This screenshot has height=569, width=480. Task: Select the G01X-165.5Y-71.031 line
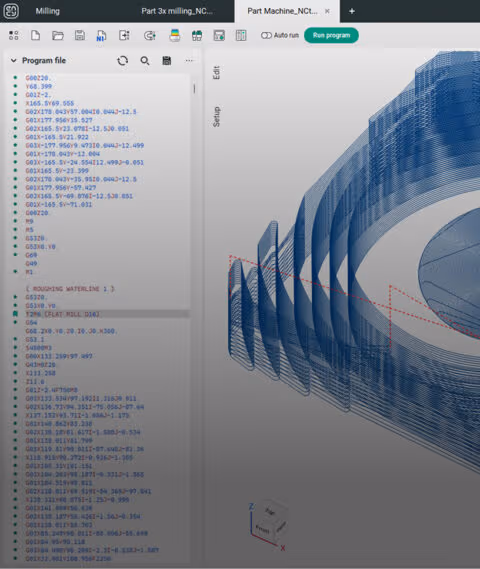click(x=59, y=205)
